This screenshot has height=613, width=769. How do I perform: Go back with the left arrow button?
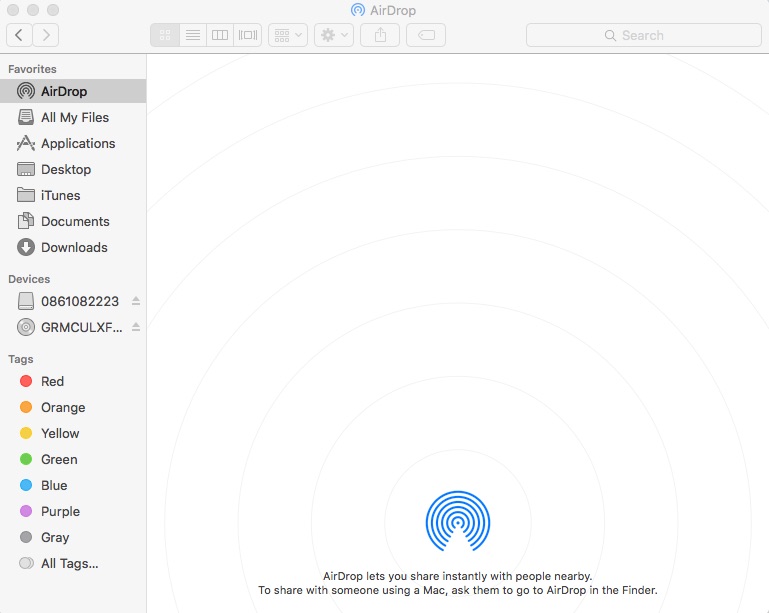point(19,35)
